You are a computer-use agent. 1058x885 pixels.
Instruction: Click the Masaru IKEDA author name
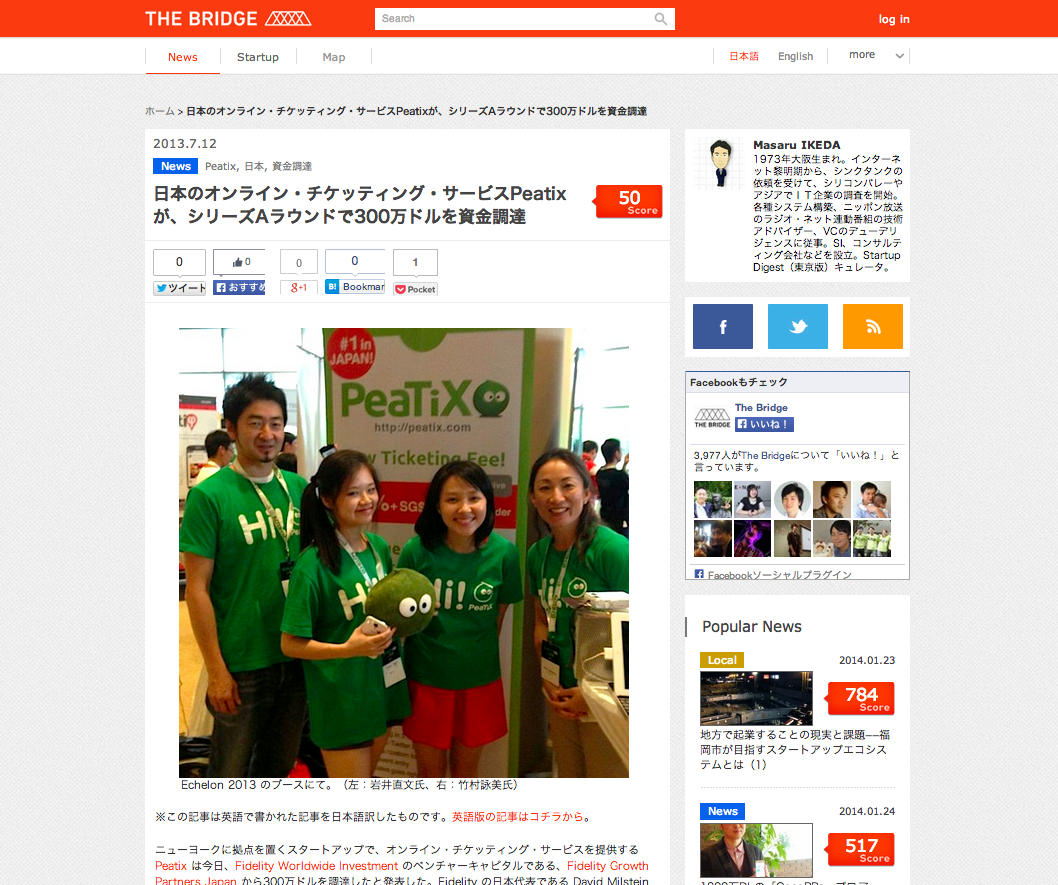pos(797,145)
